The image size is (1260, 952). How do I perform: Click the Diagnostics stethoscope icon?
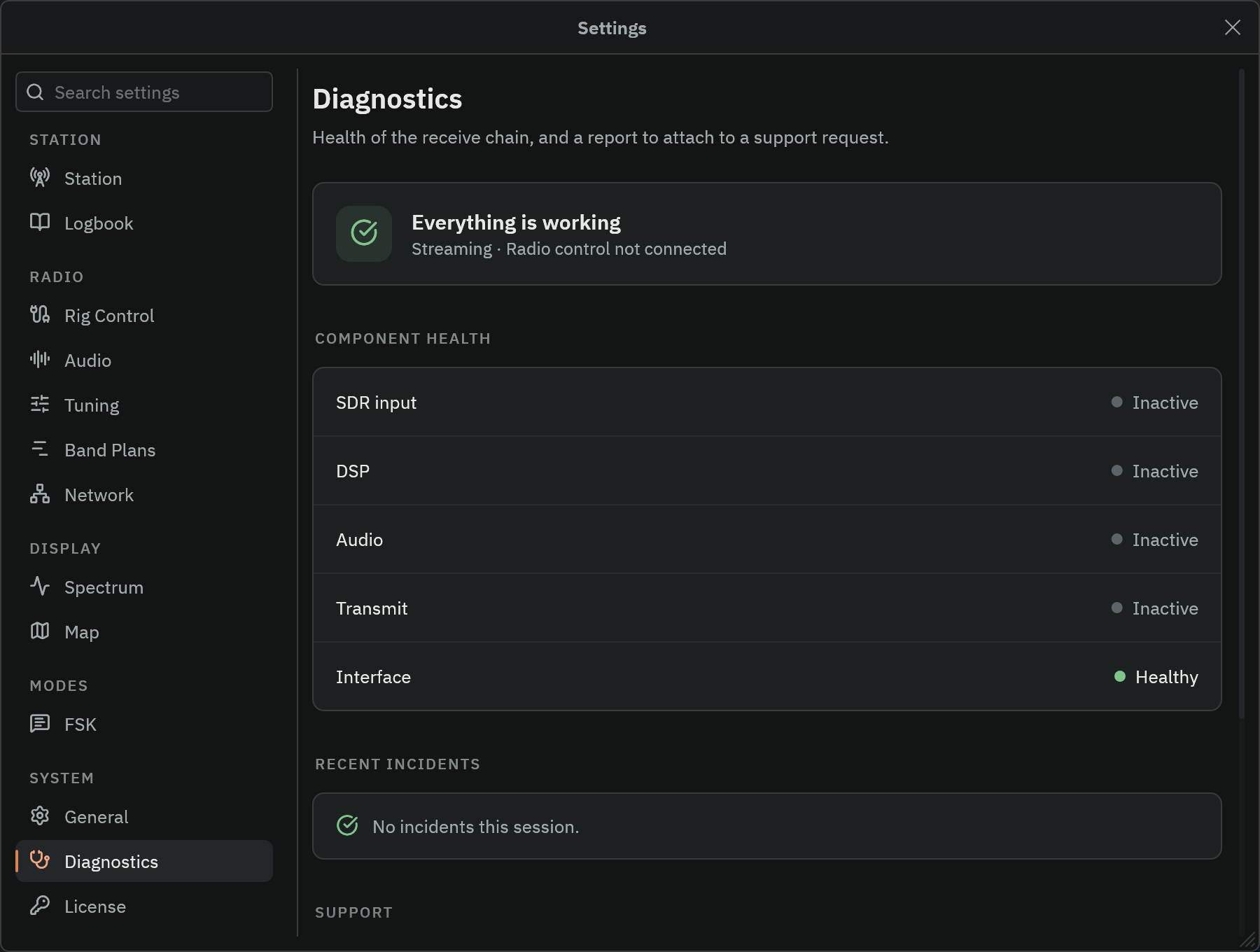pos(40,860)
